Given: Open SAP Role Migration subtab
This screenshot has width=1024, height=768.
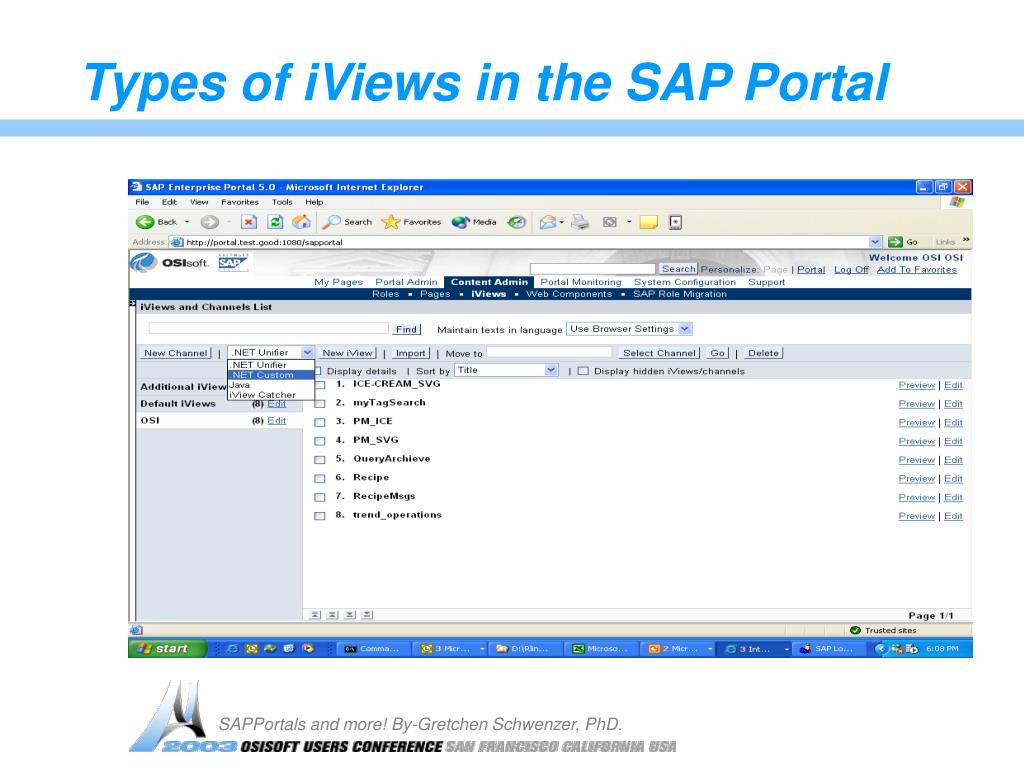Looking at the screenshot, I should 680,294.
